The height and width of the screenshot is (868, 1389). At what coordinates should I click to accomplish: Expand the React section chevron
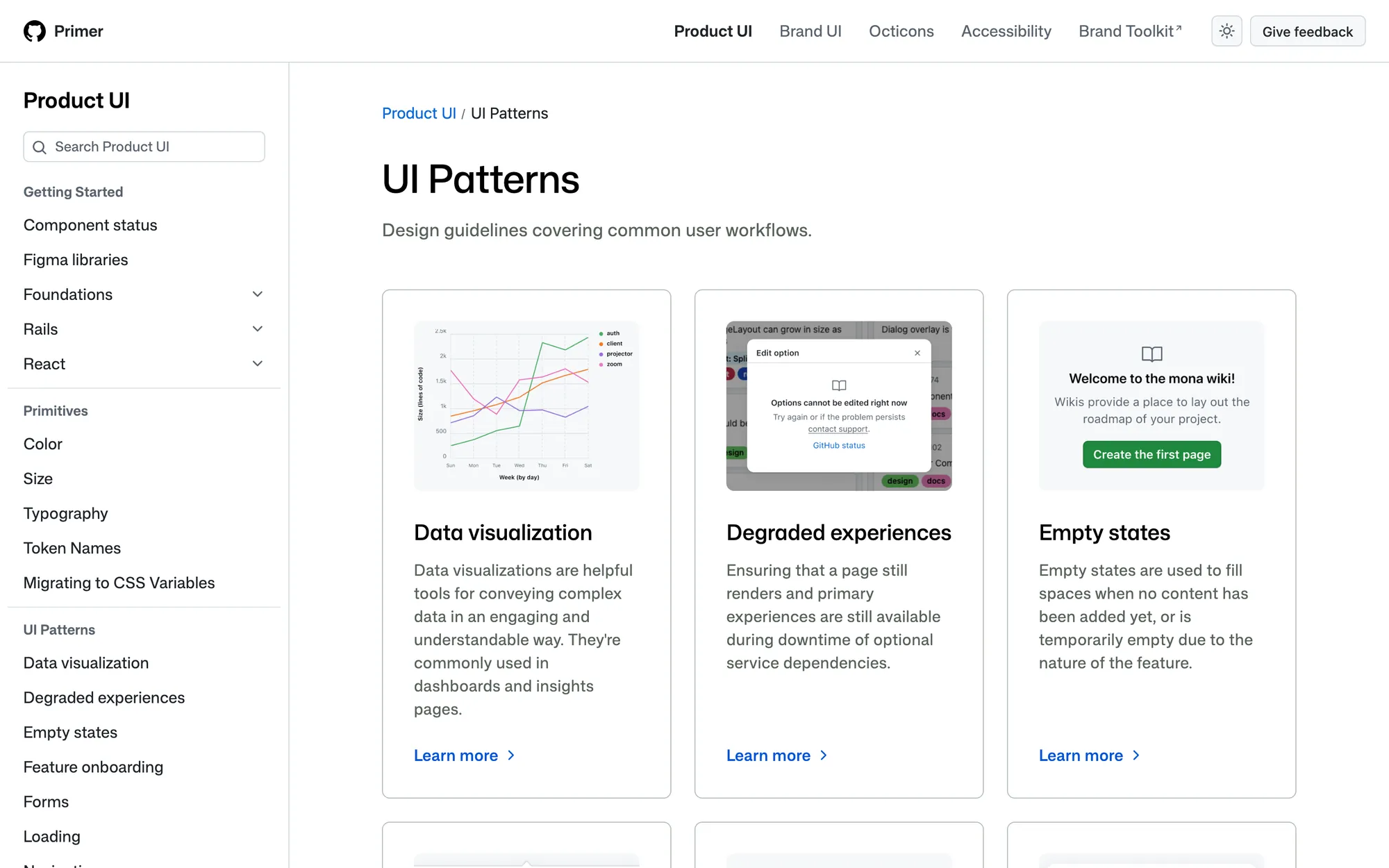(x=258, y=364)
